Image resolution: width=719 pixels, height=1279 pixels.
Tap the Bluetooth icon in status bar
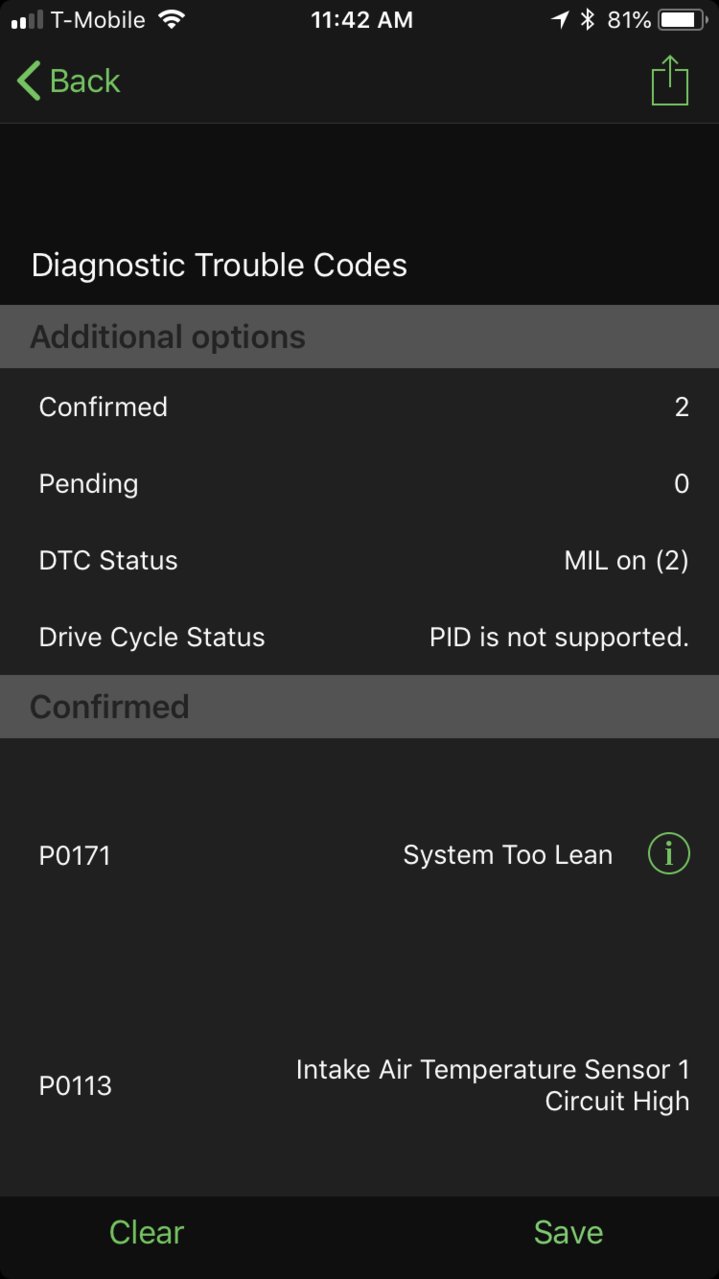pyautogui.click(x=588, y=20)
